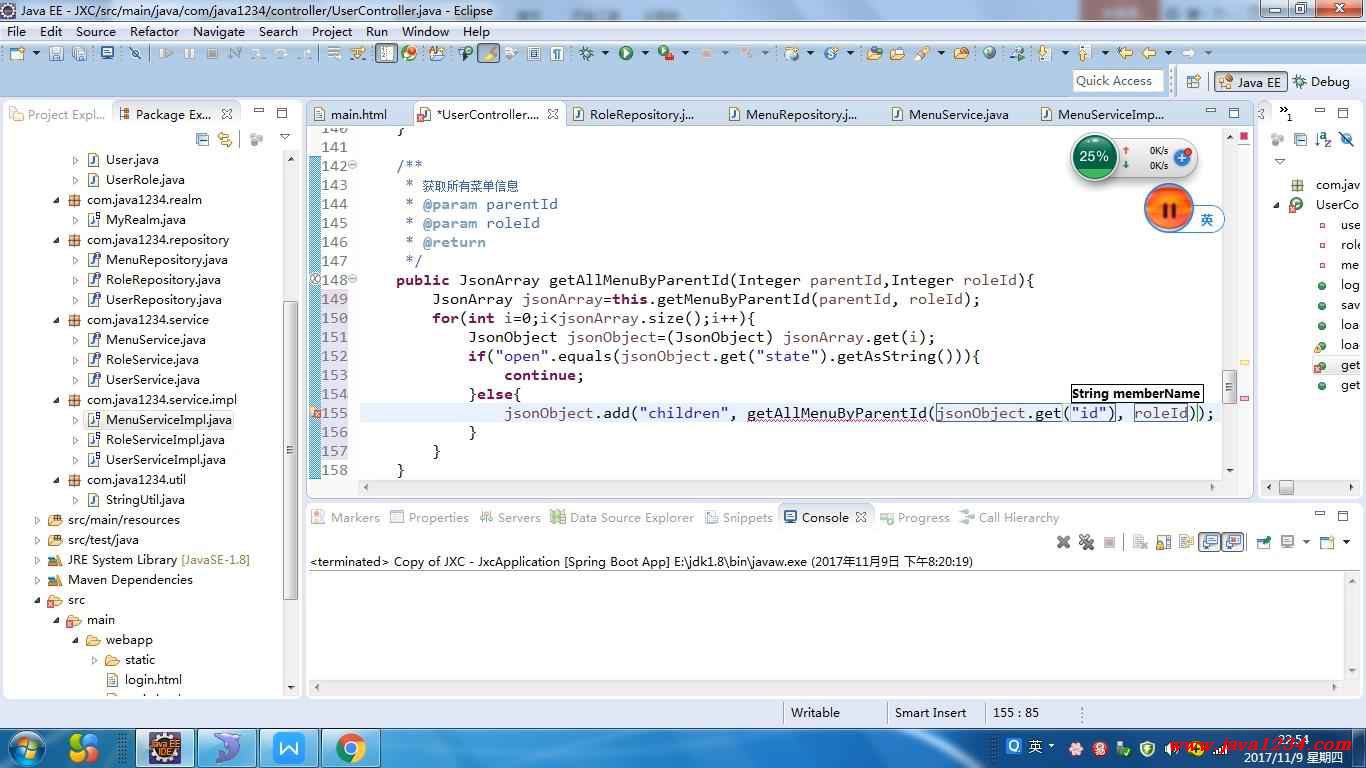
Task: Click the Last Edit Location arrow icon
Action: pos(1125,53)
